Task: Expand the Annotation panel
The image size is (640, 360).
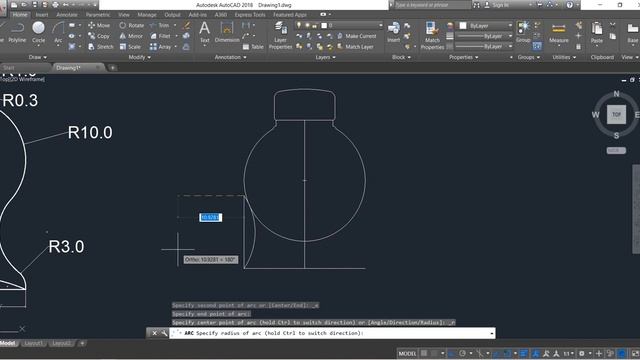Action: tap(231, 57)
